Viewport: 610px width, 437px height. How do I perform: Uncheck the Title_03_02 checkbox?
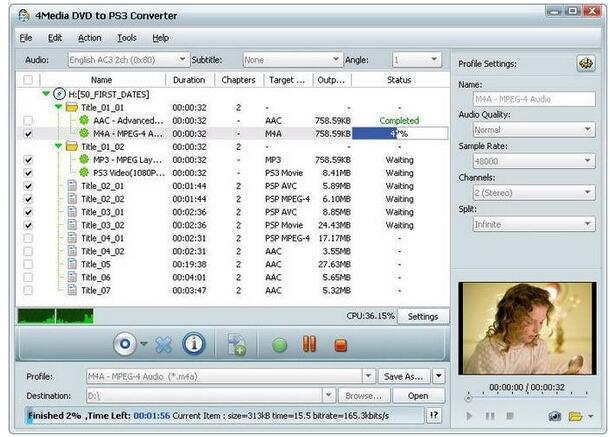pyautogui.click(x=28, y=225)
